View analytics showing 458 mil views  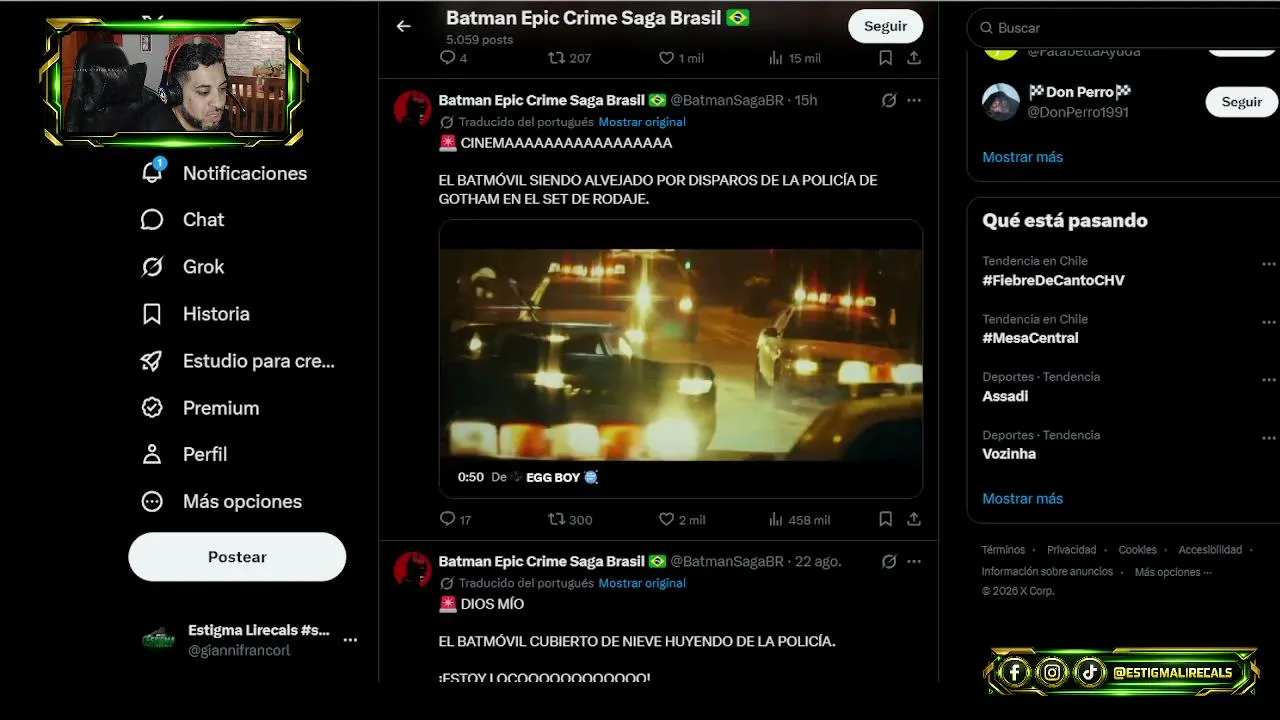[776, 519]
